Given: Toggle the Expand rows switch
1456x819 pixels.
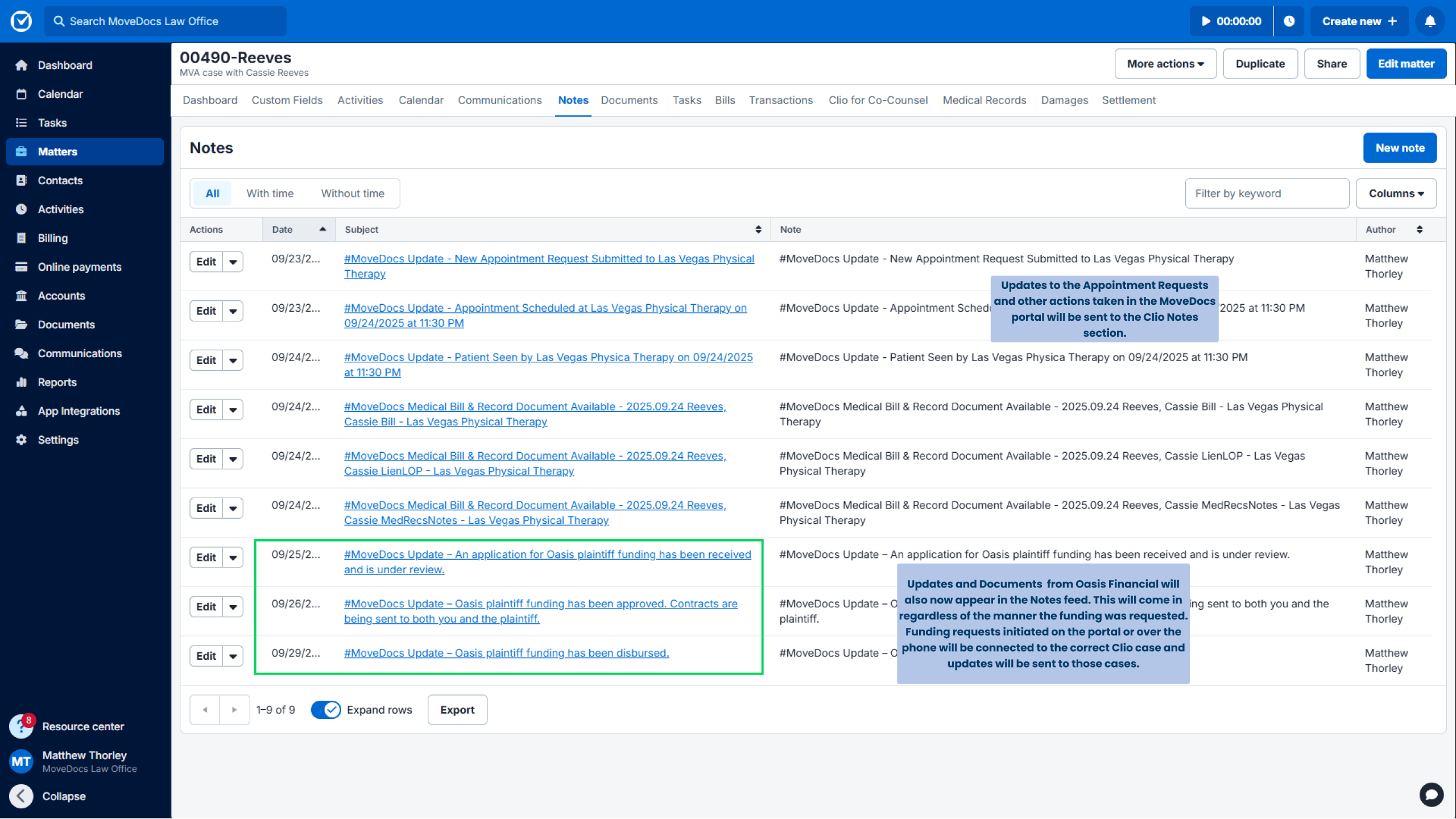Looking at the screenshot, I should pos(326,710).
